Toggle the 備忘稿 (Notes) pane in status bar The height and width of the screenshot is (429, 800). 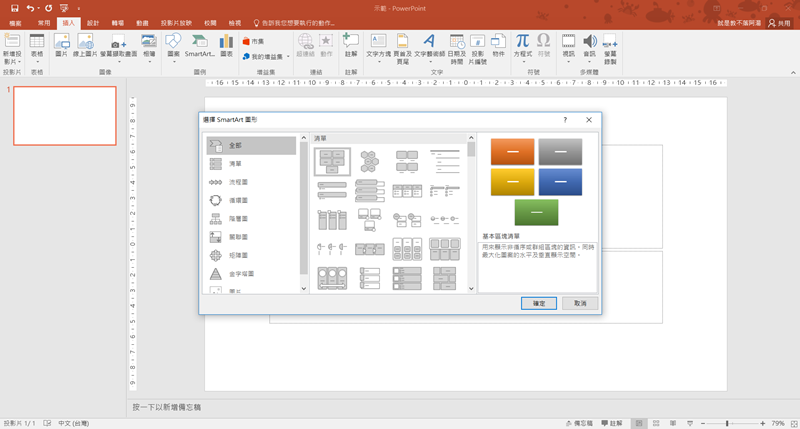[x=579, y=423]
